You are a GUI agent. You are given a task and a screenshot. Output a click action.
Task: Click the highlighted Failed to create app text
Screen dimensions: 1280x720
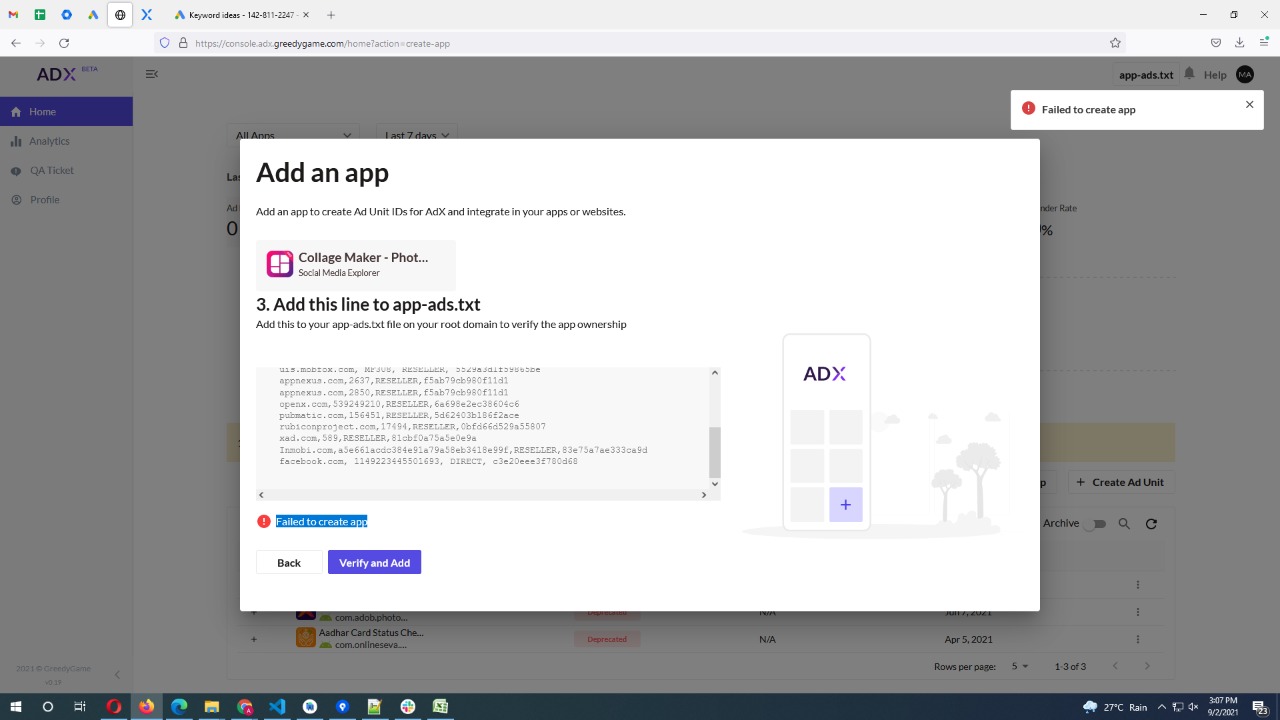(x=322, y=522)
